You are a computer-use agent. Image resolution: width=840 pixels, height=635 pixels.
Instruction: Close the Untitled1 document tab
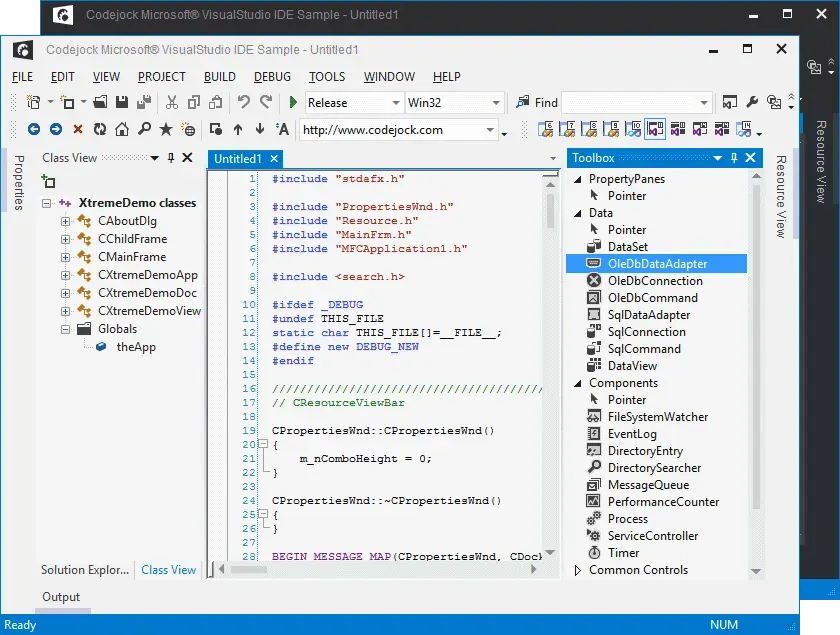(274, 159)
